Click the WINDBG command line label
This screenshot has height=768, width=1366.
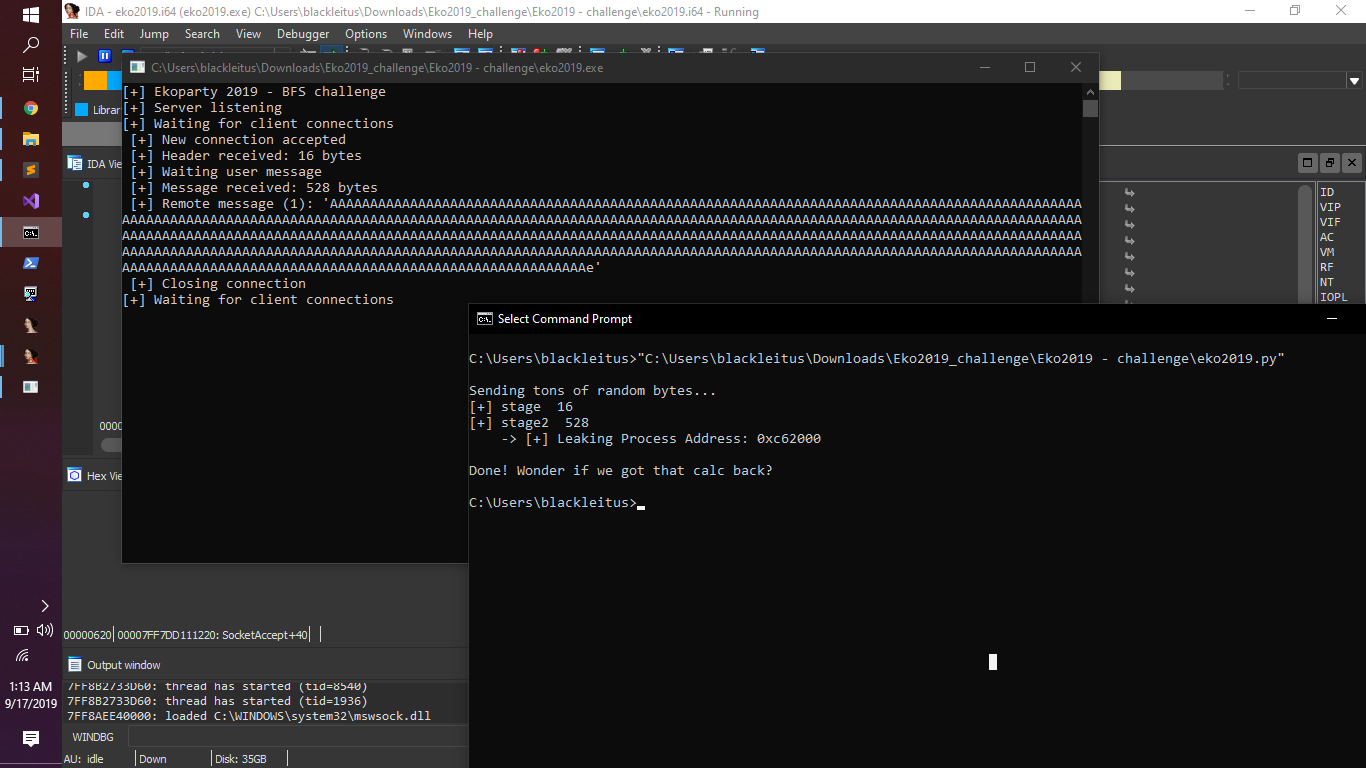93,737
